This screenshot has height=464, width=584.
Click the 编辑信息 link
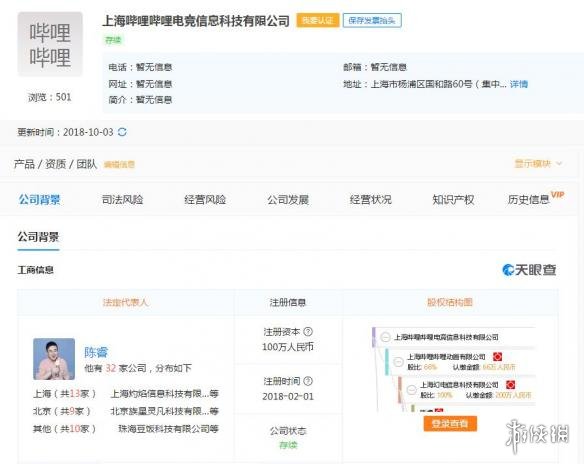point(119,164)
